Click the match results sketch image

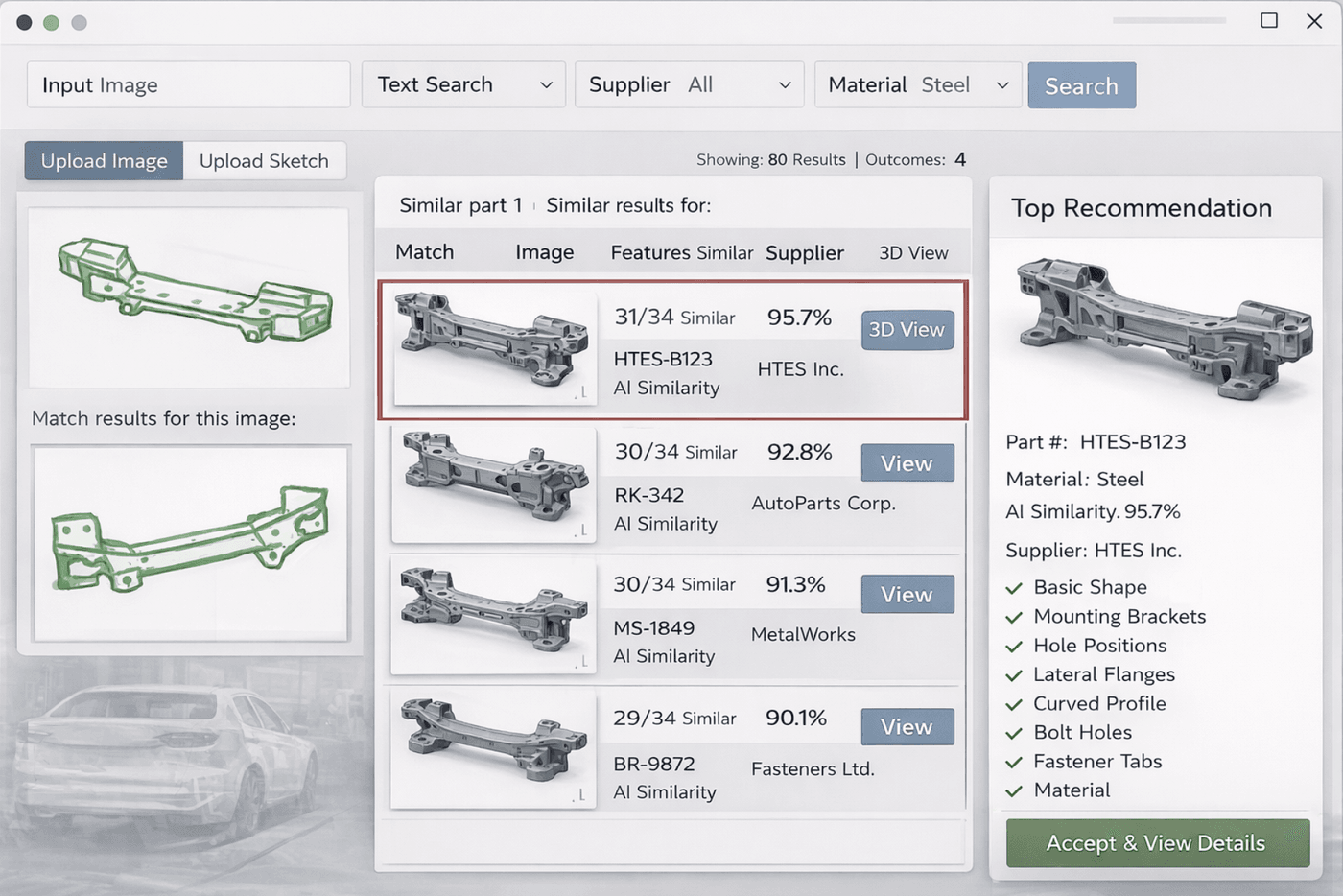(x=191, y=544)
